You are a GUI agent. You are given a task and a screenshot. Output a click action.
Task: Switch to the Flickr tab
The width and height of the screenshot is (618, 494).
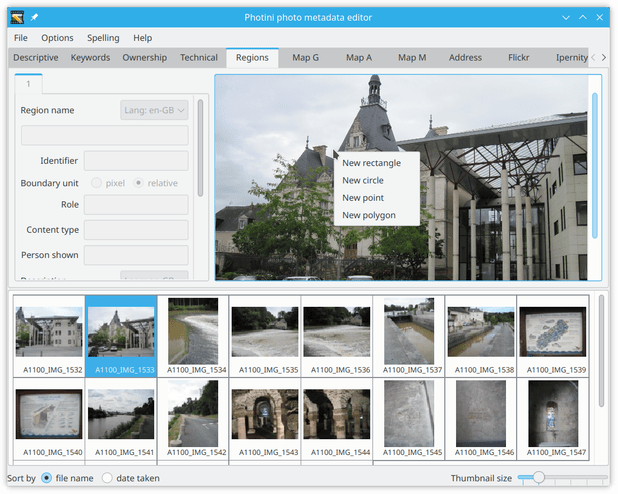point(518,58)
